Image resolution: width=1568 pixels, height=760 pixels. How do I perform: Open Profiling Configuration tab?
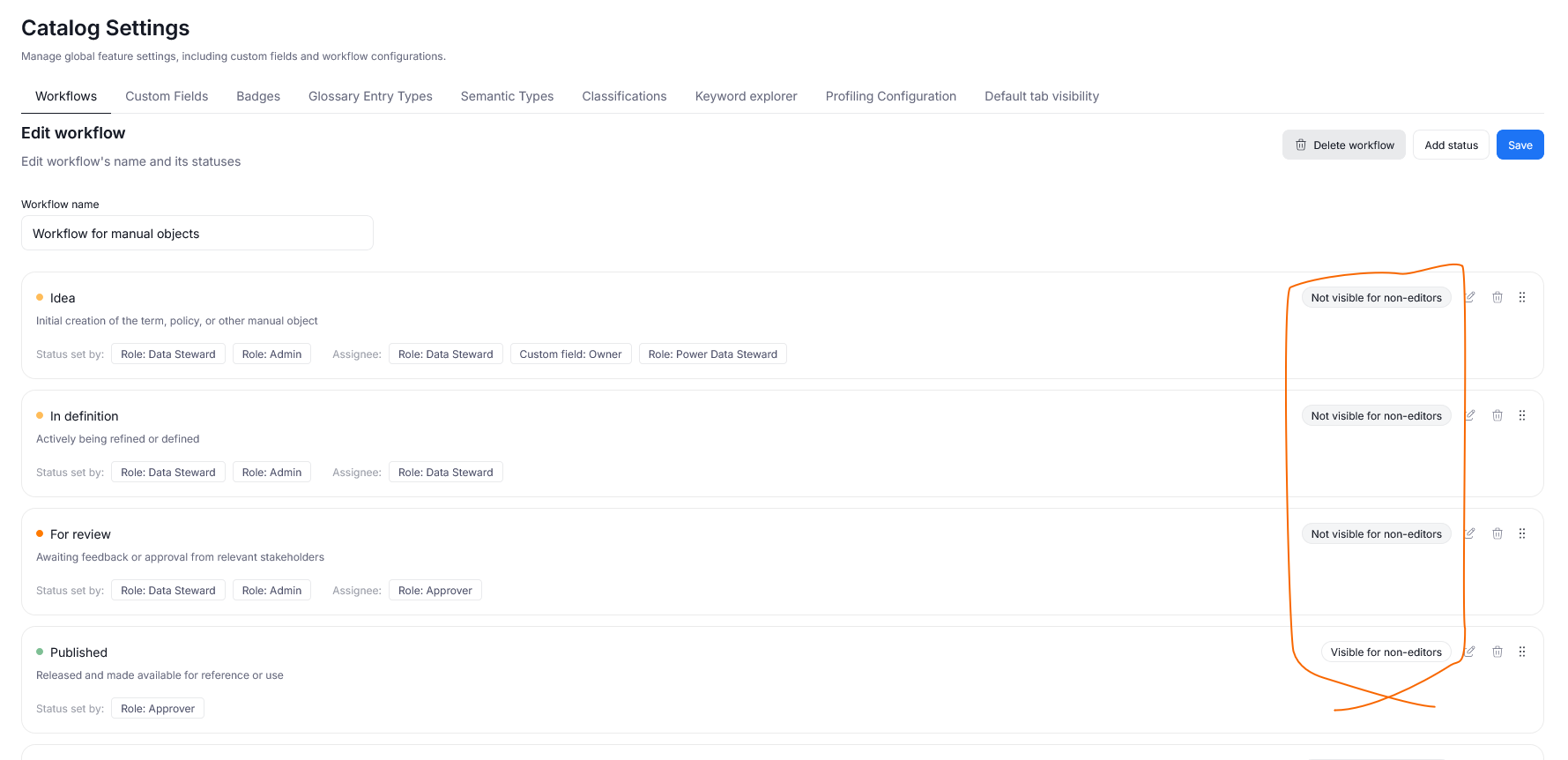point(890,96)
